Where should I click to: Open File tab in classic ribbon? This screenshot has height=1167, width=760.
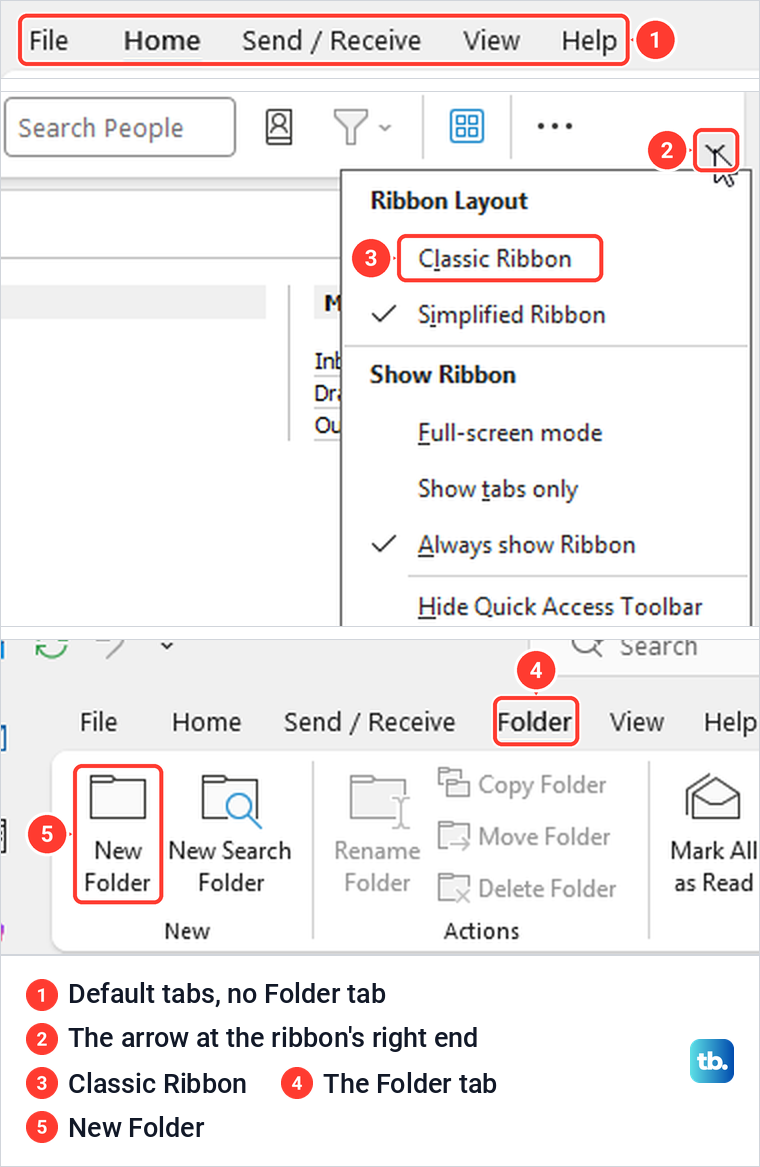point(98,722)
